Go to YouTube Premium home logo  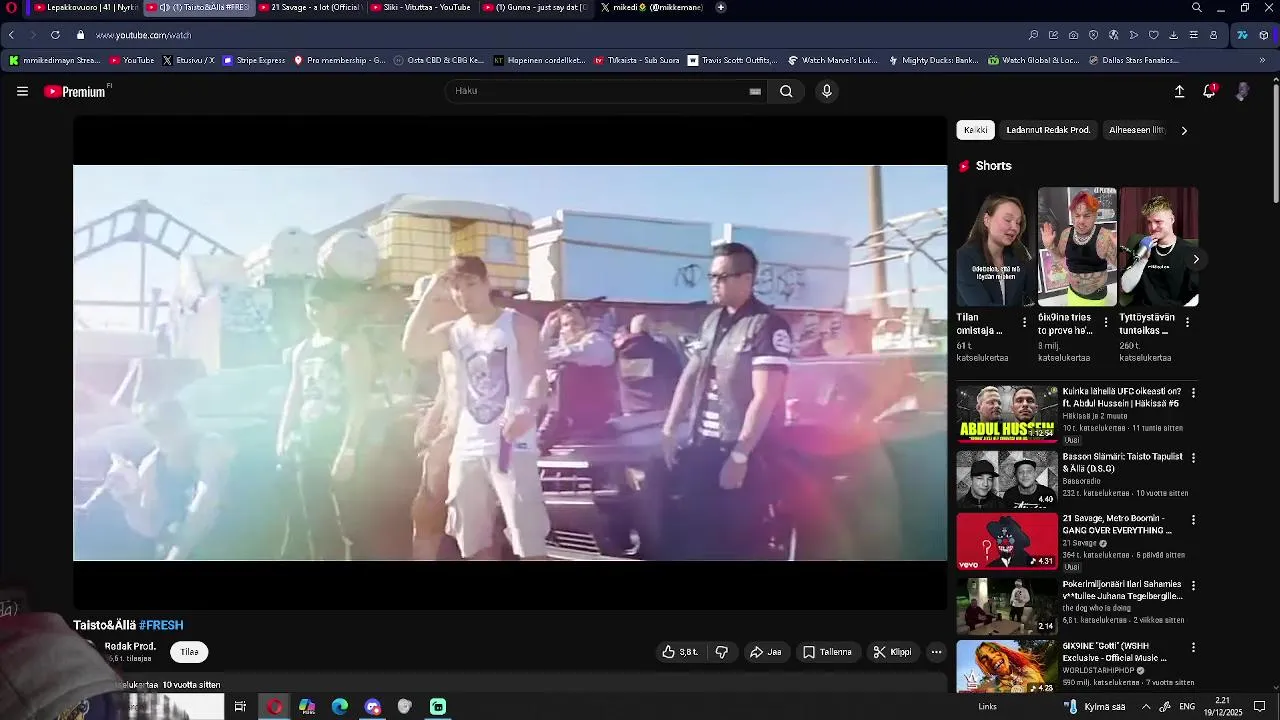click(x=76, y=91)
